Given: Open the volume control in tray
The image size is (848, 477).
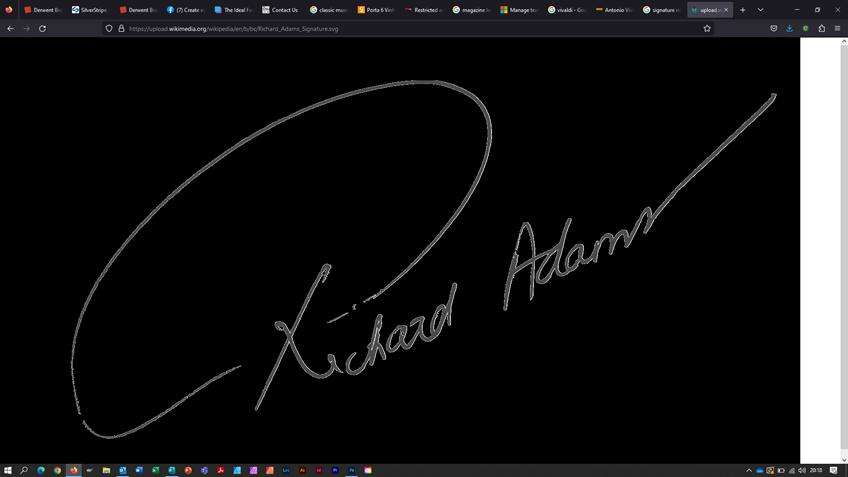Looking at the screenshot, I should [802, 471].
